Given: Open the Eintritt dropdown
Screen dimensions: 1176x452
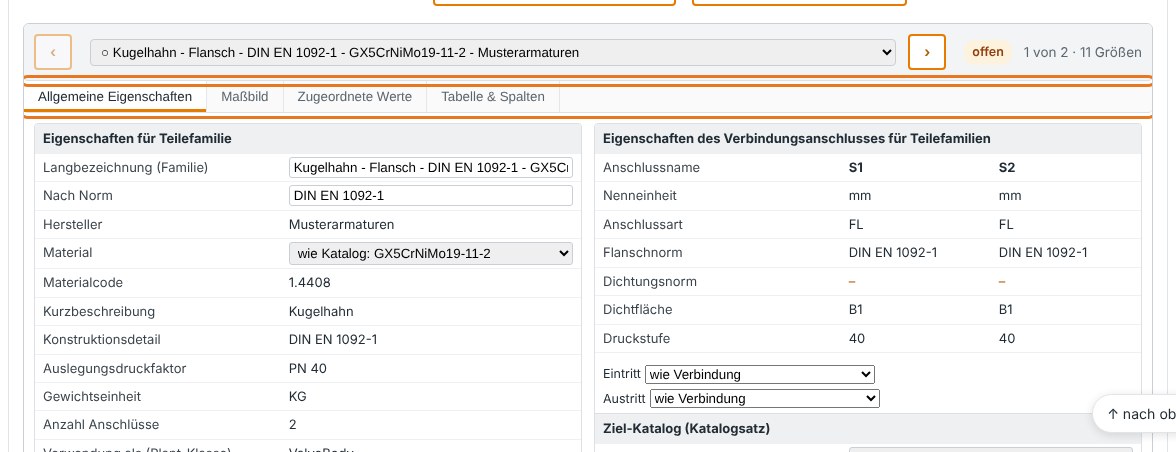Looking at the screenshot, I should (759, 374).
